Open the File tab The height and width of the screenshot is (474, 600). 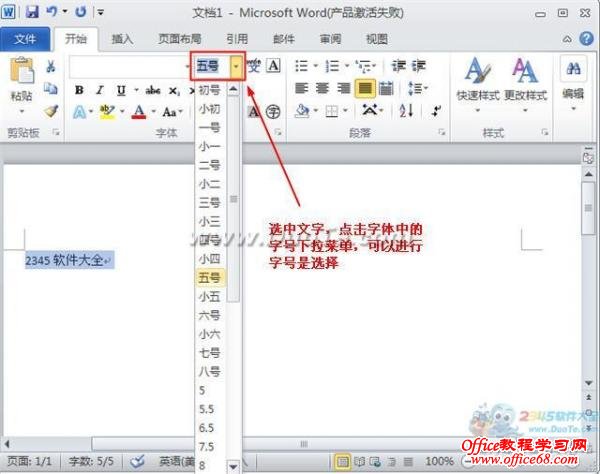click(24, 39)
